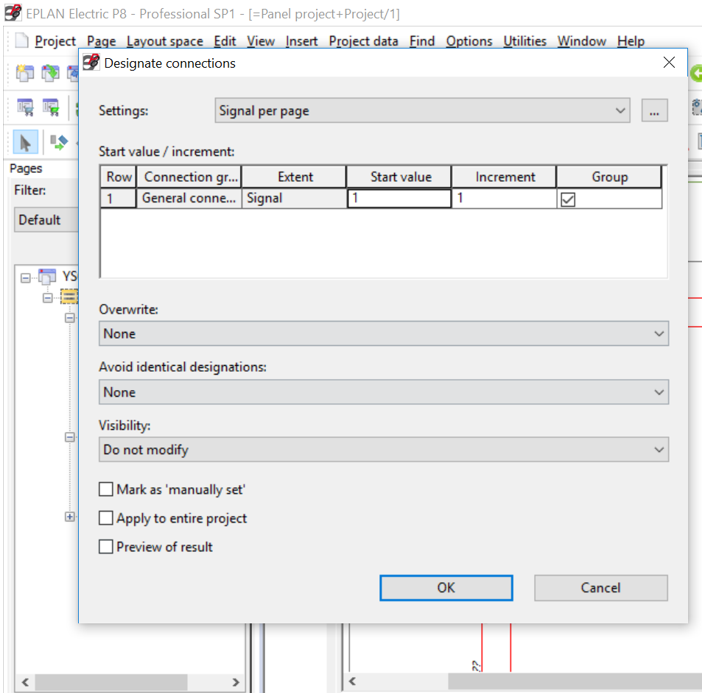The height and width of the screenshot is (693, 705).
Task: Click the parts cart icon with blue cart
Action: [25, 107]
